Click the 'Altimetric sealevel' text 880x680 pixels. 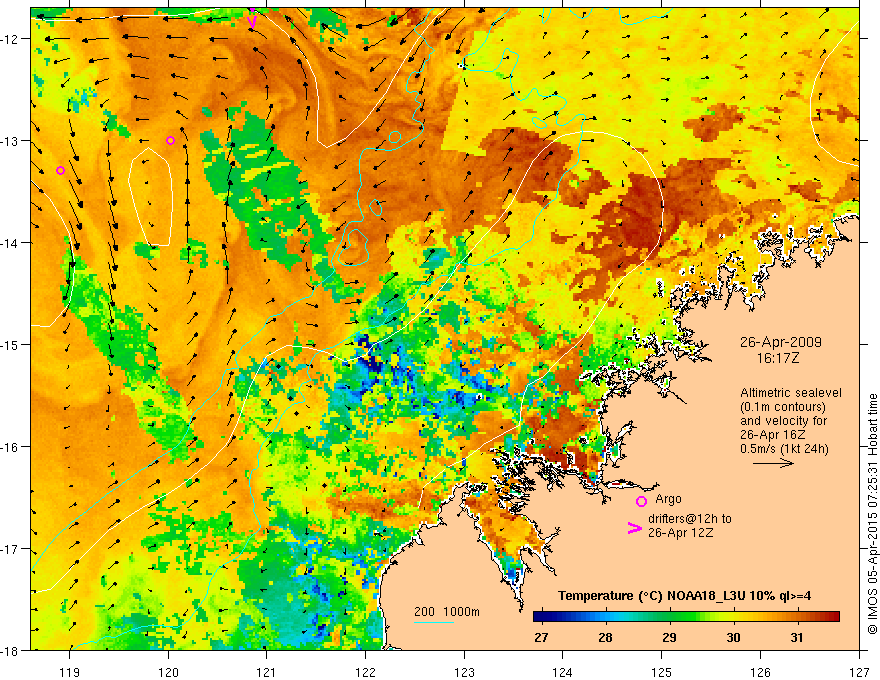tap(791, 393)
